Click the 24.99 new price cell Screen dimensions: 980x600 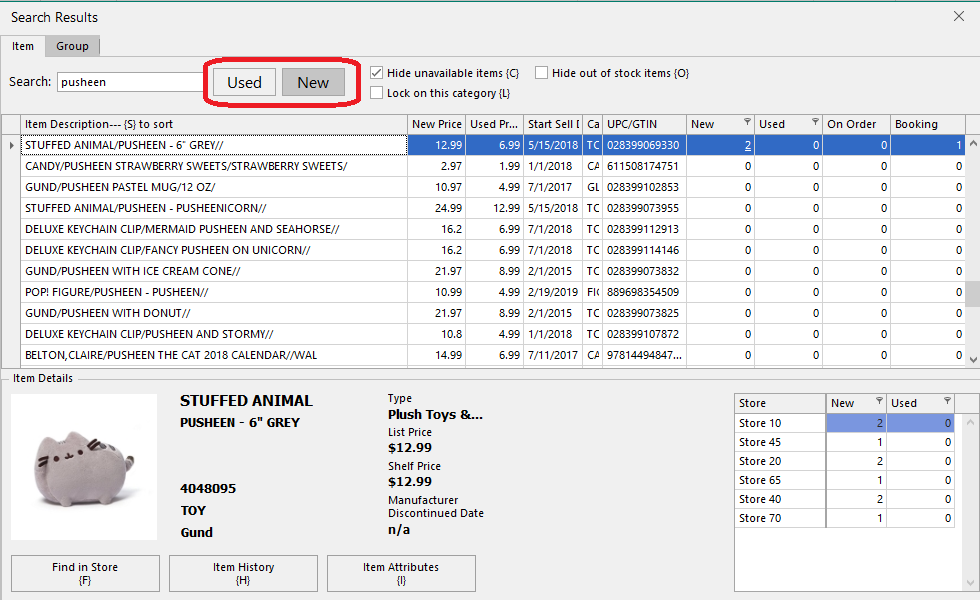click(x=437, y=208)
